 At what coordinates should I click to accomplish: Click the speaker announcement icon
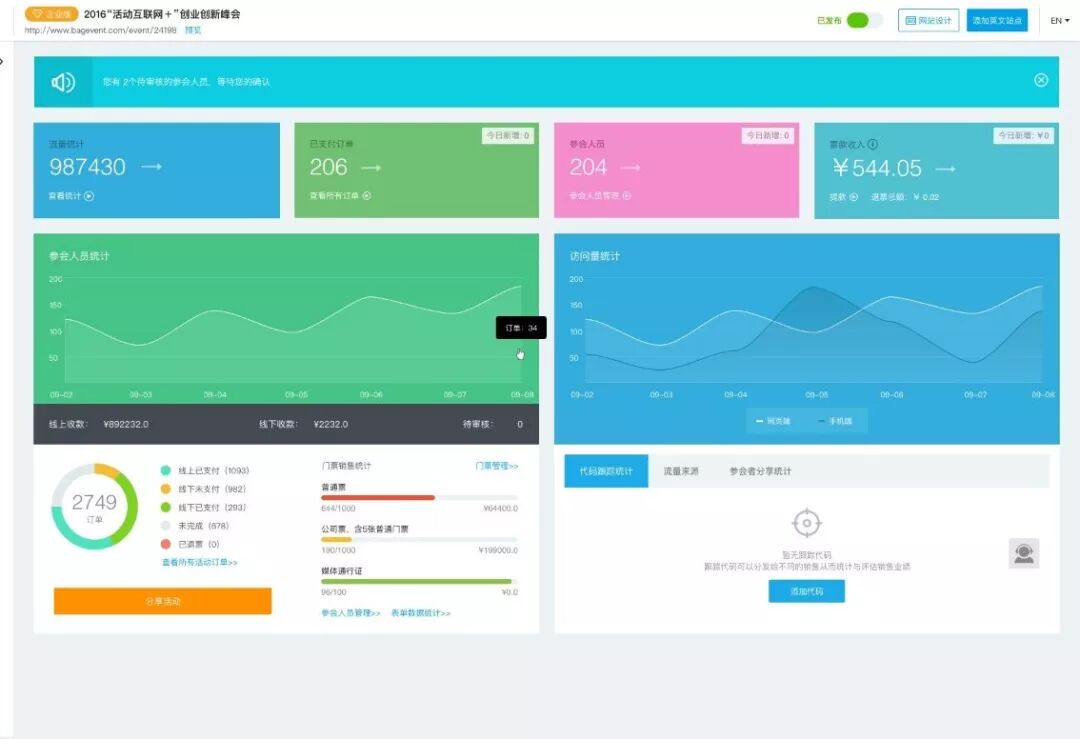63,83
